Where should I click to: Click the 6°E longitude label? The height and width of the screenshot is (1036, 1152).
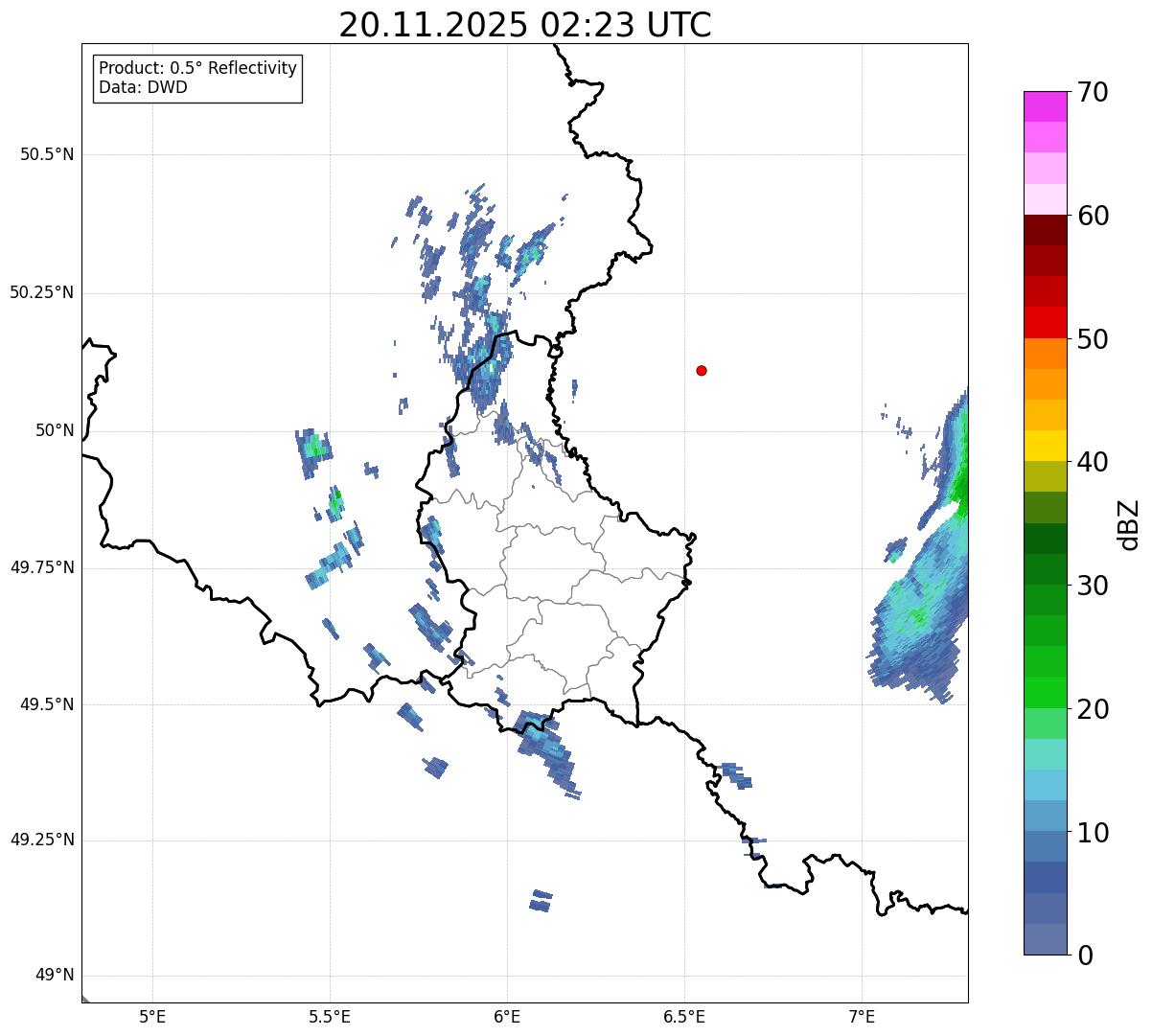tap(507, 1017)
